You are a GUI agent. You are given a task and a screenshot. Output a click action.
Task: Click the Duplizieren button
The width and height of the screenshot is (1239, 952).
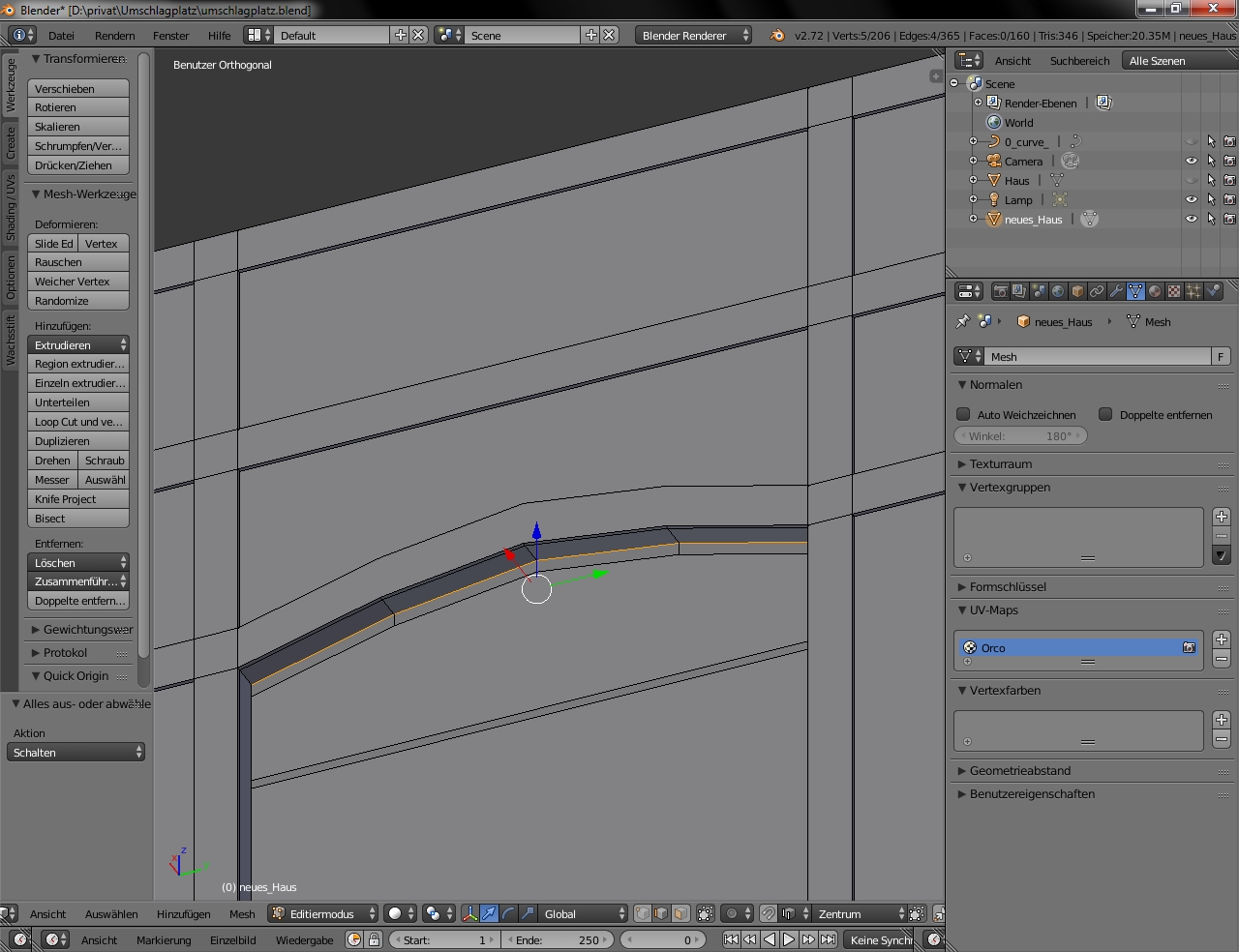pos(78,441)
